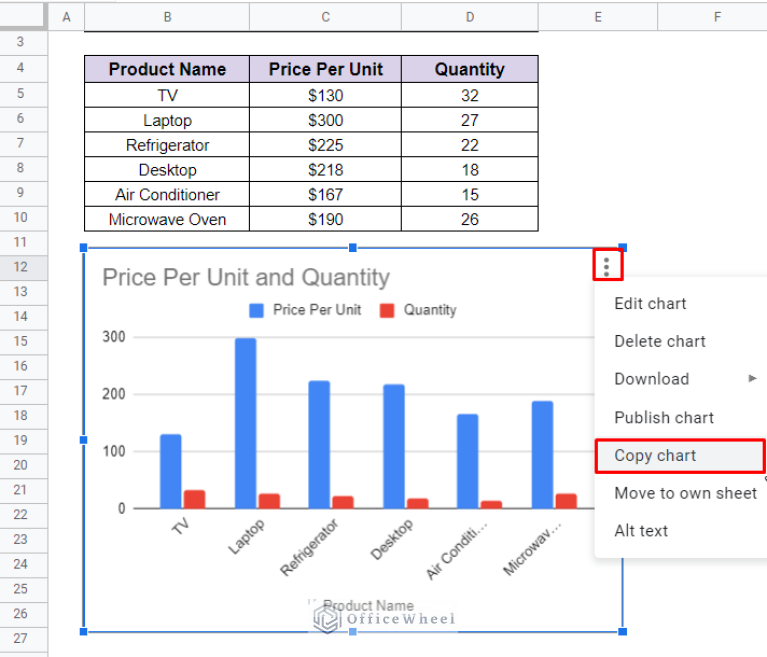Click the Quantity legend label in chart
The image size is (767, 657).
click(430, 310)
